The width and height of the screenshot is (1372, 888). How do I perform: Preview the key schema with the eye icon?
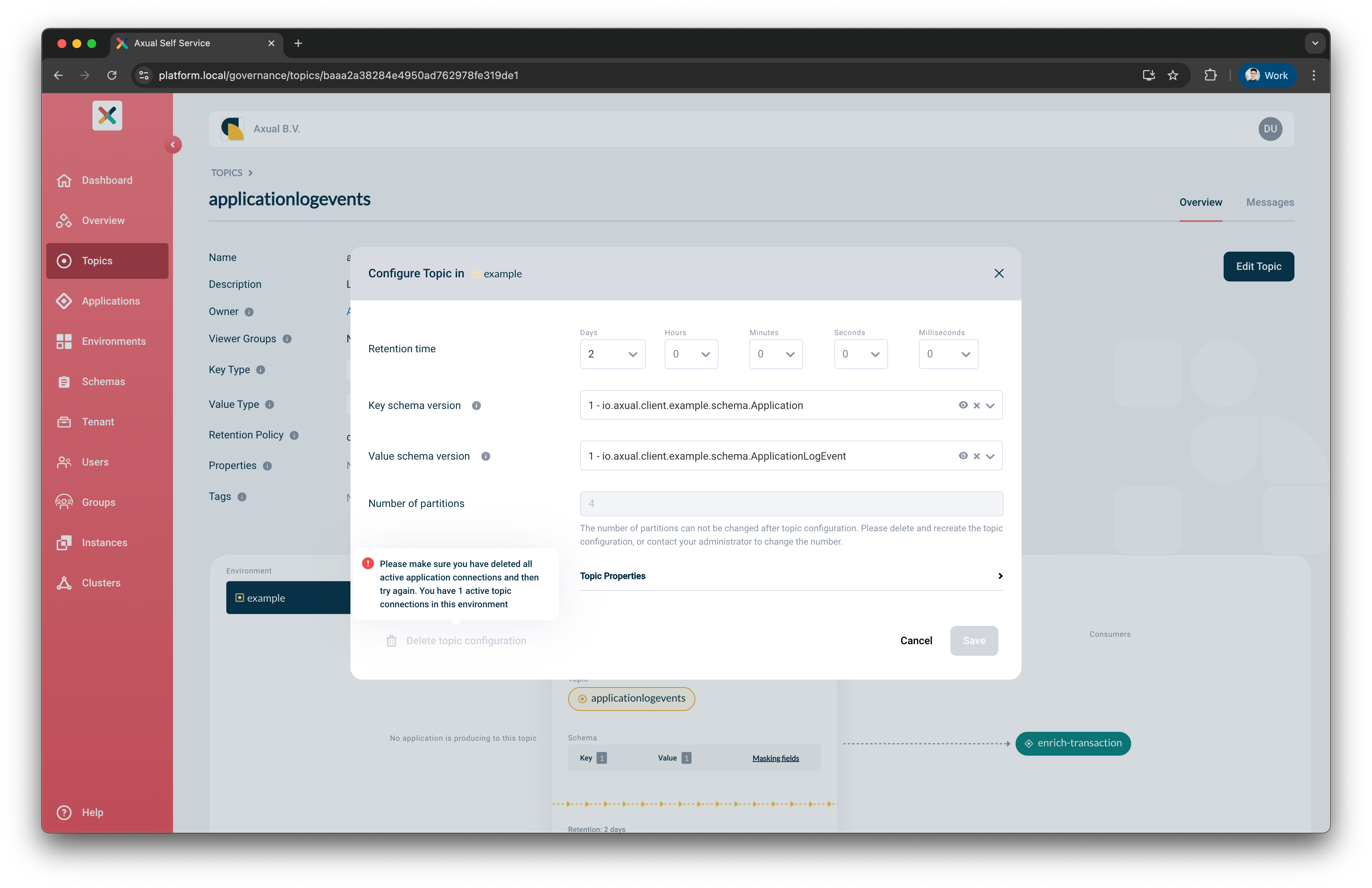point(964,405)
